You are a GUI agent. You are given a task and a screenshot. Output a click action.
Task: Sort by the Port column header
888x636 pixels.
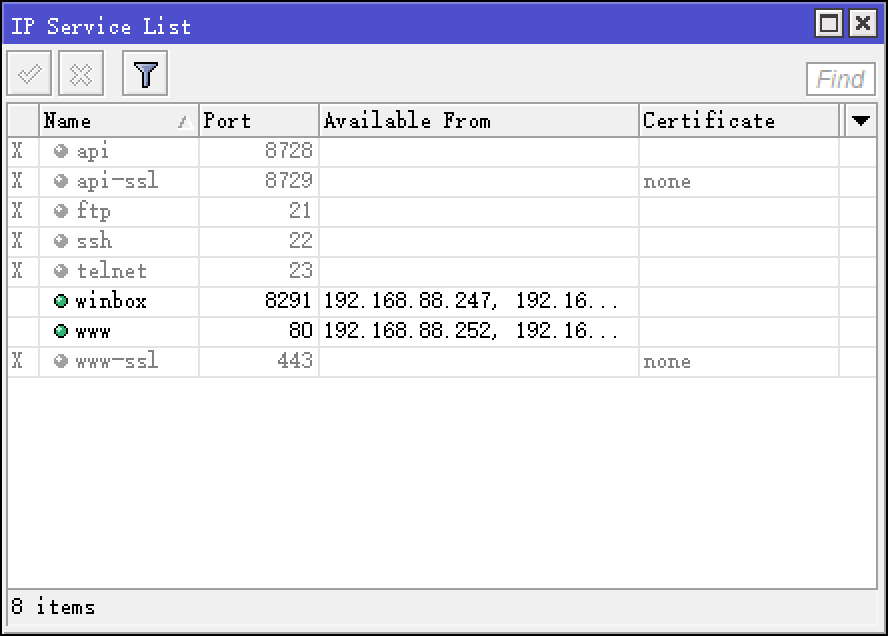[258, 121]
